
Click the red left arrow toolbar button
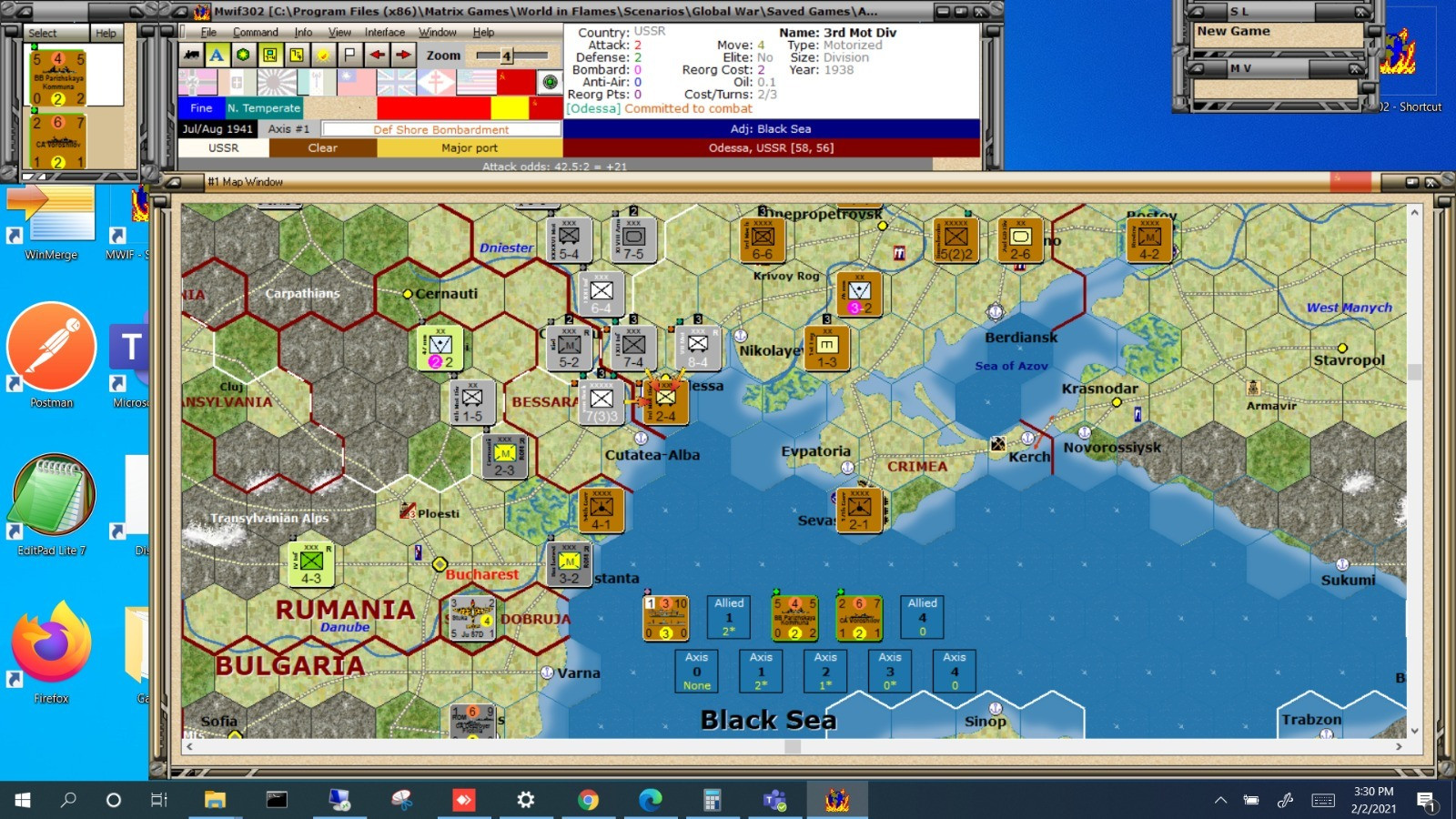[x=377, y=55]
